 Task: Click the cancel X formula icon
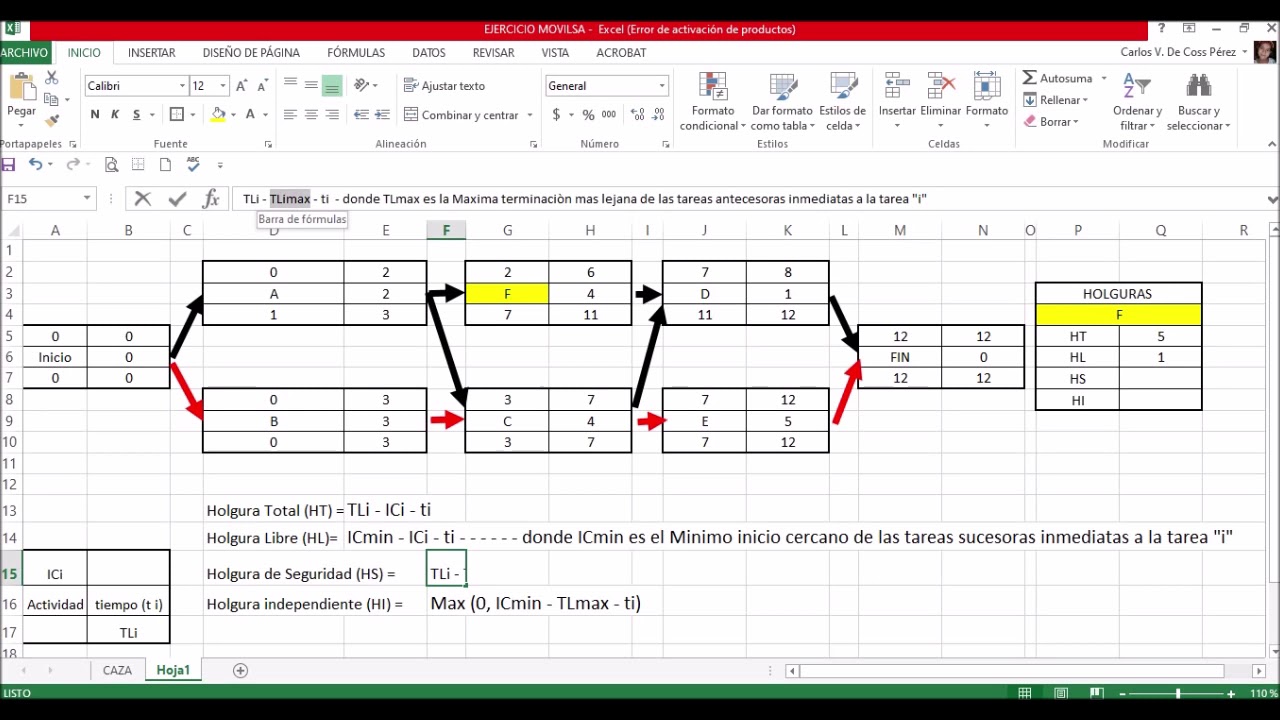[x=143, y=199]
